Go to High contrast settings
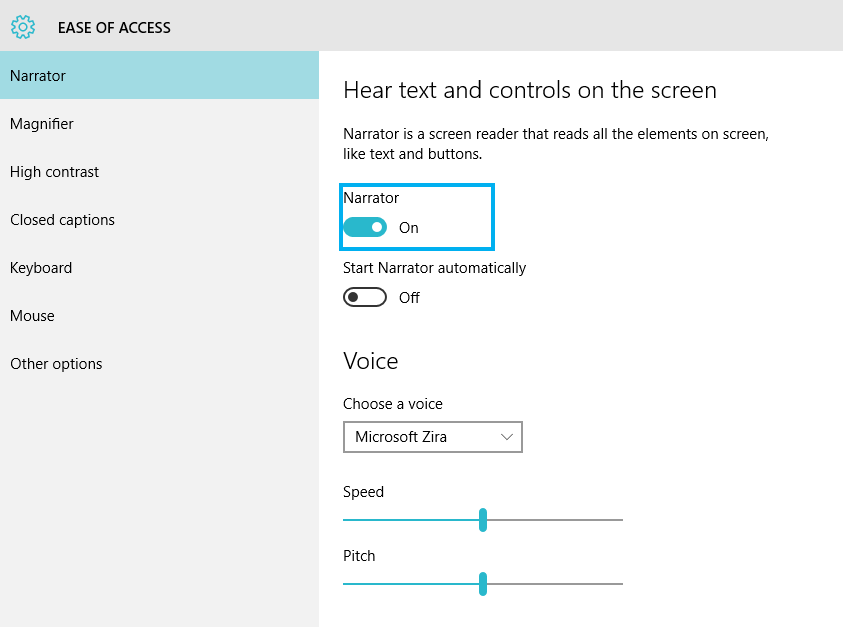 point(159,172)
